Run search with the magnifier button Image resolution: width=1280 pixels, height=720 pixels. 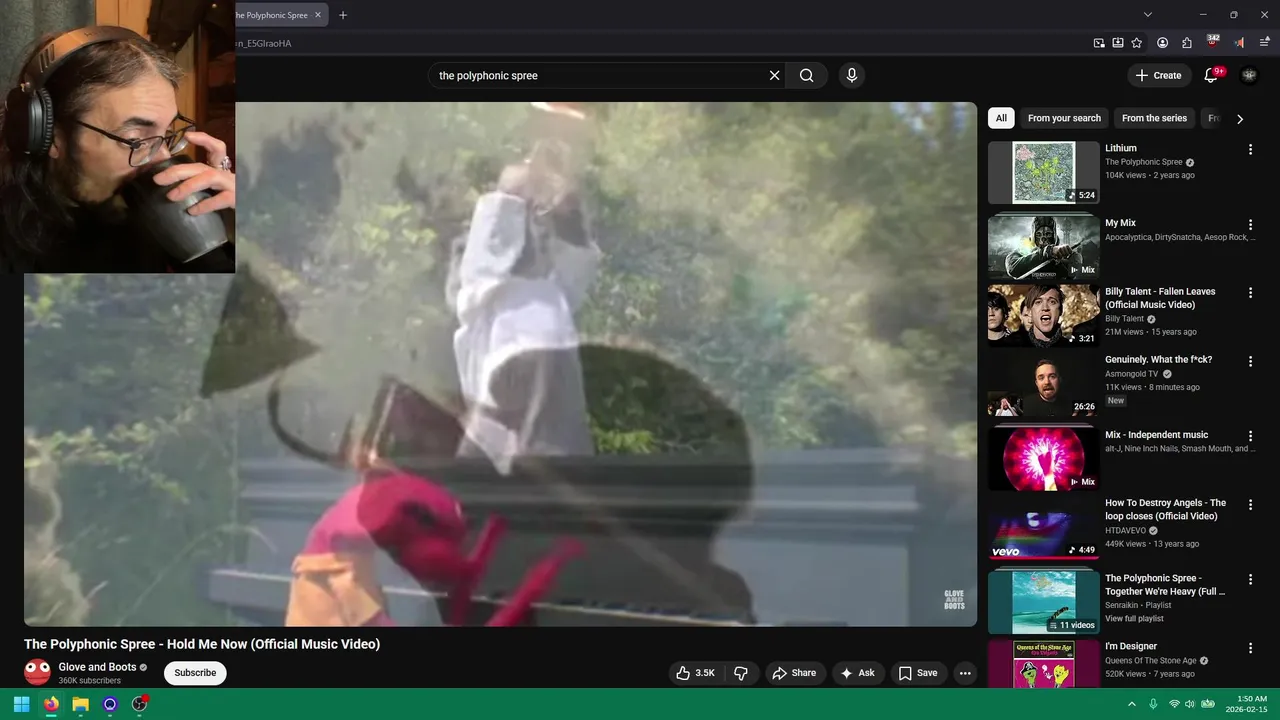806,75
